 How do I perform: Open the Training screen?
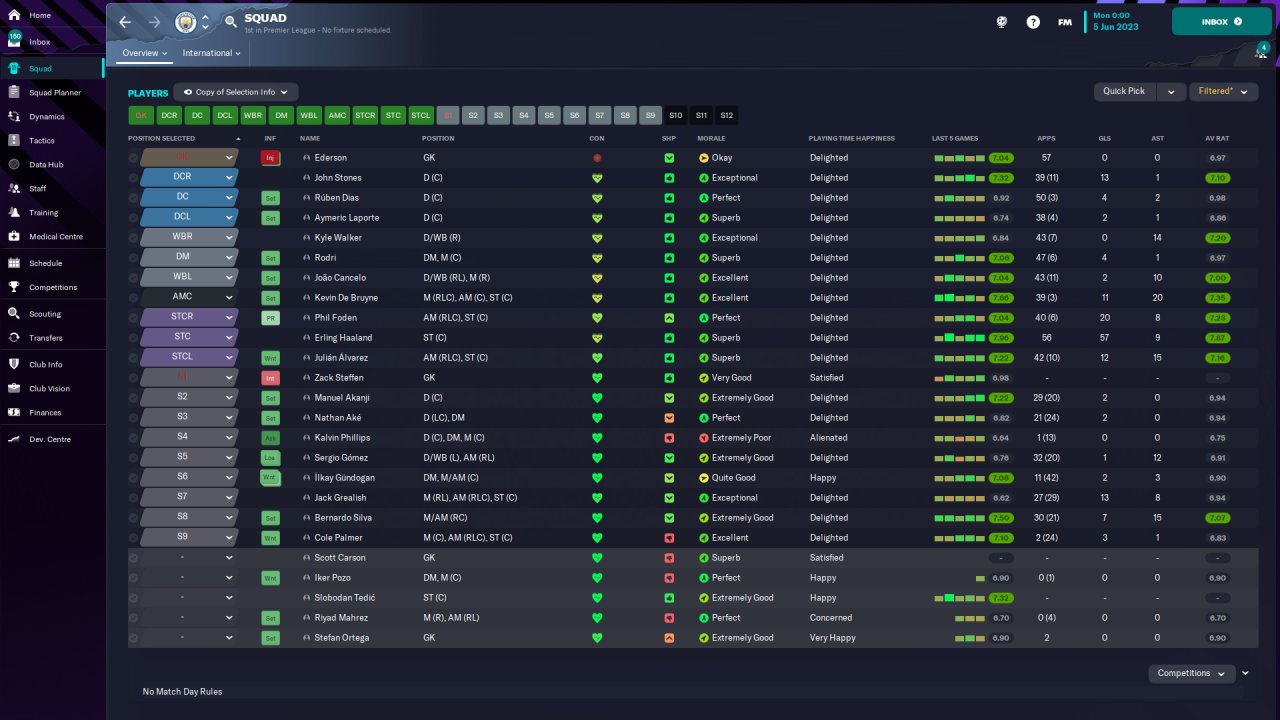point(44,212)
